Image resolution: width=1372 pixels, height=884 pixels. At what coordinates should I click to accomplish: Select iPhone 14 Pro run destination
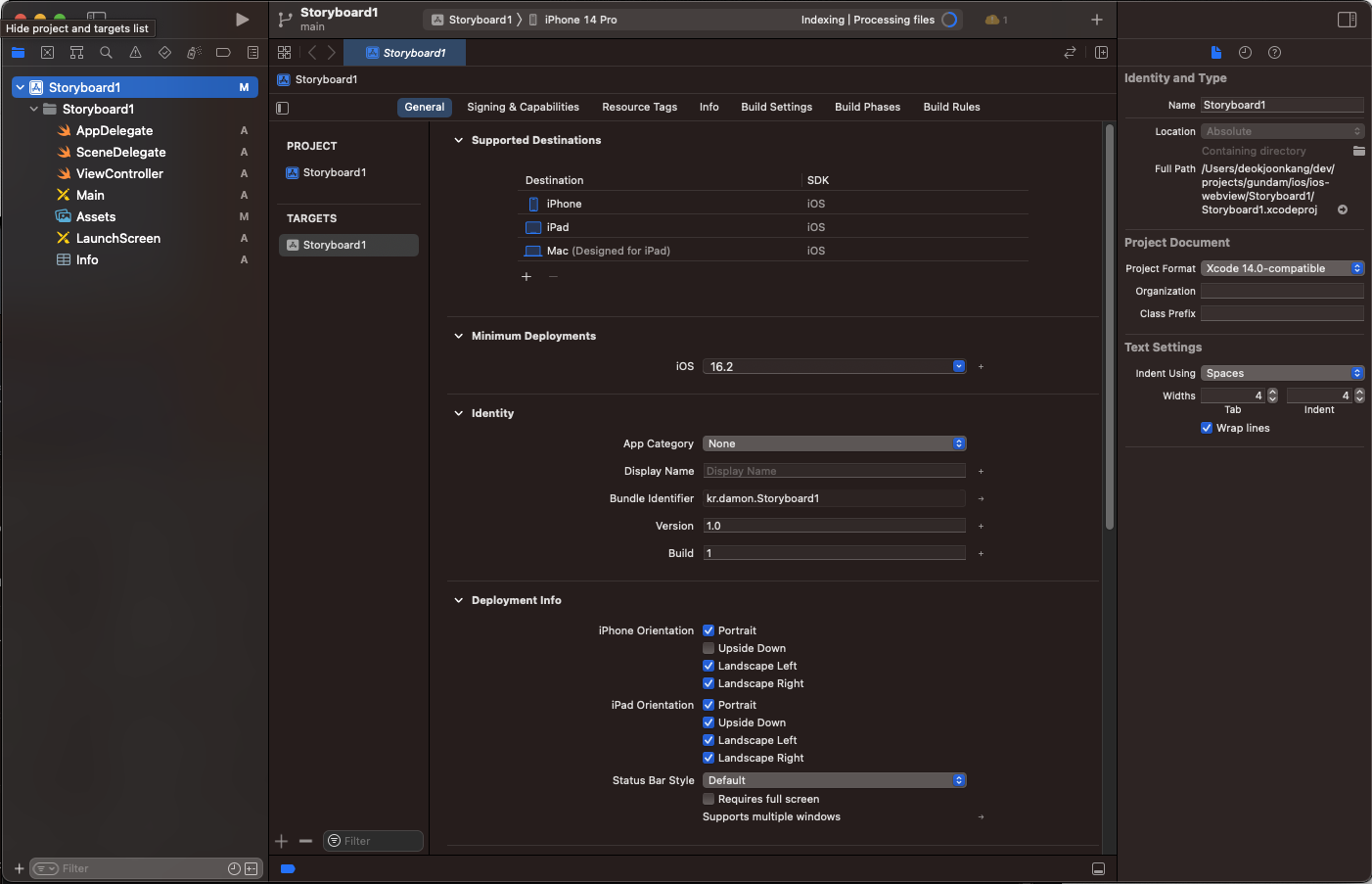click(572, 20)
